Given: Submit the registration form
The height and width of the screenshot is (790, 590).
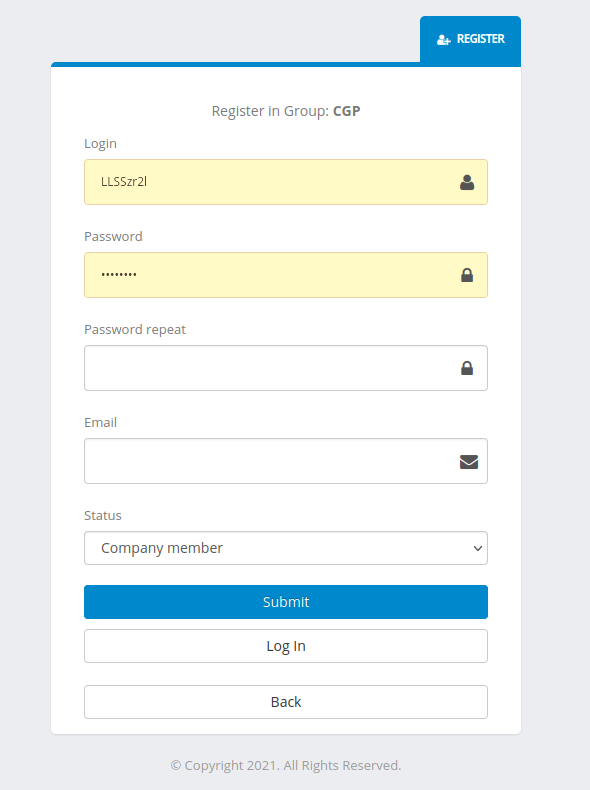Looking at the screenshot, I should [x=286, y=602].
